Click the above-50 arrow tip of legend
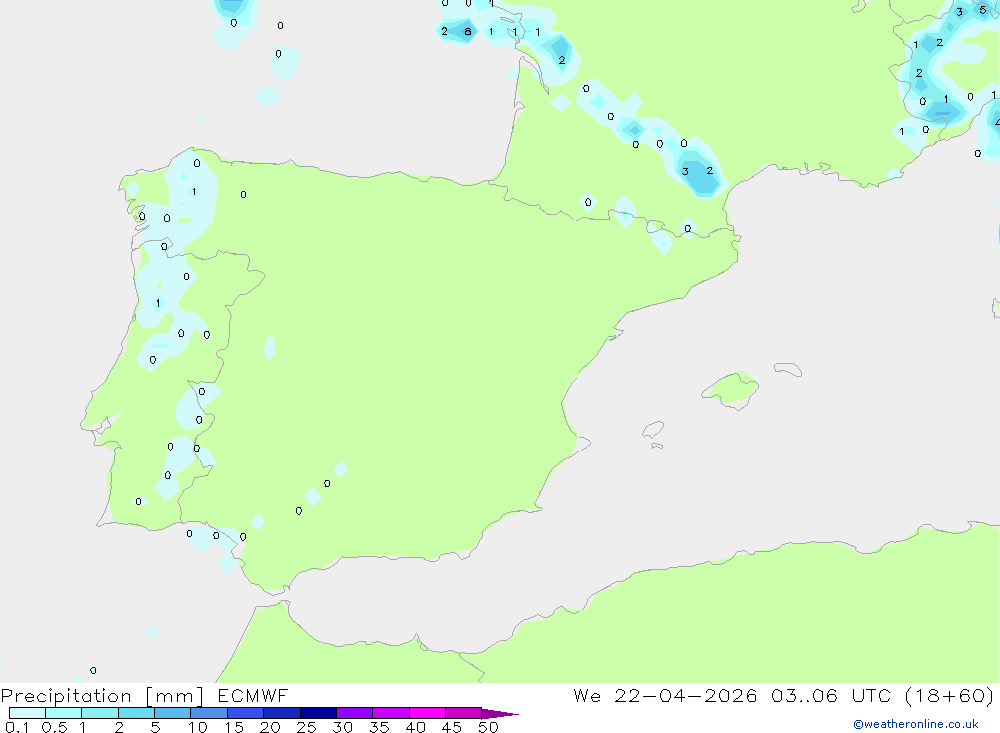 pyautogui.click(x=500, y=714)
